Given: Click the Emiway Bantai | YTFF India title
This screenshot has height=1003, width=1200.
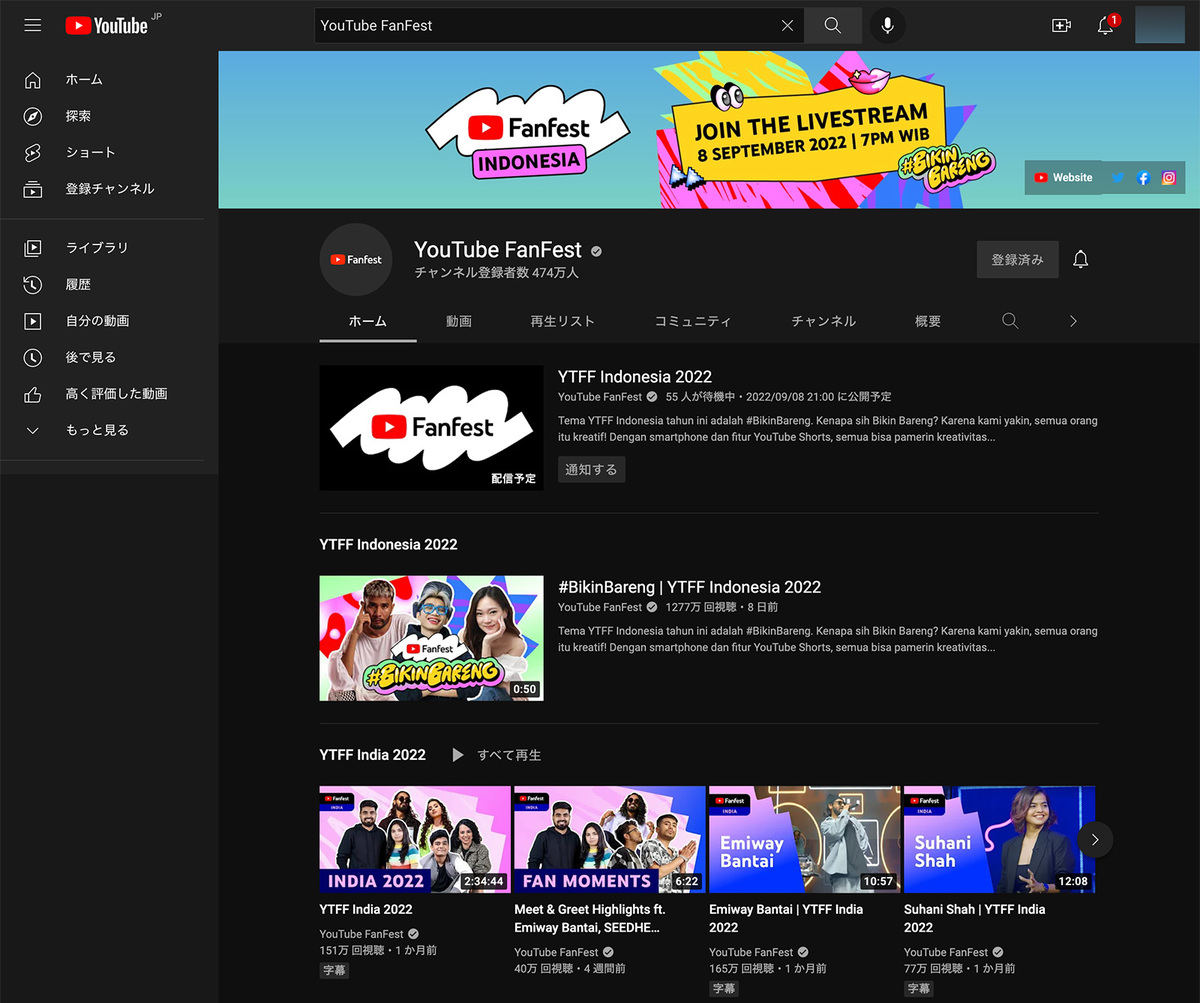Looking at the screenshot, I should pos(786,918).
